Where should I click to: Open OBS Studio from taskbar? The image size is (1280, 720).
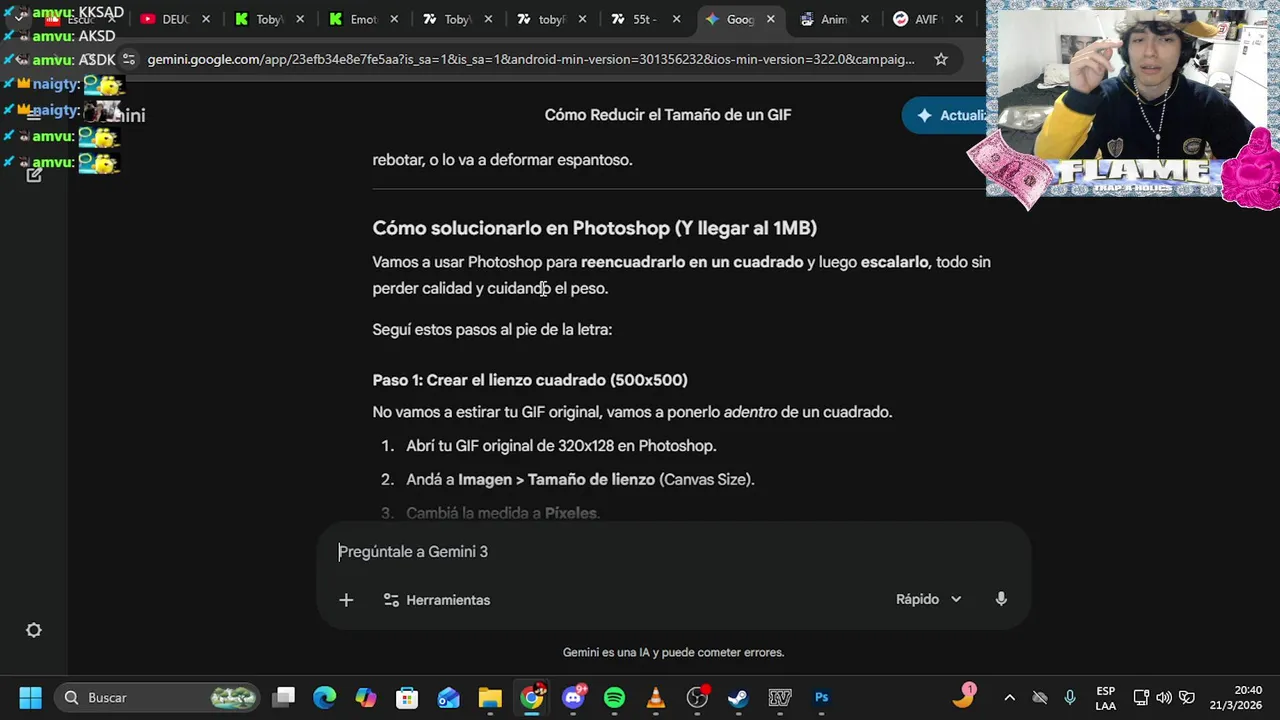click(697, 697)
